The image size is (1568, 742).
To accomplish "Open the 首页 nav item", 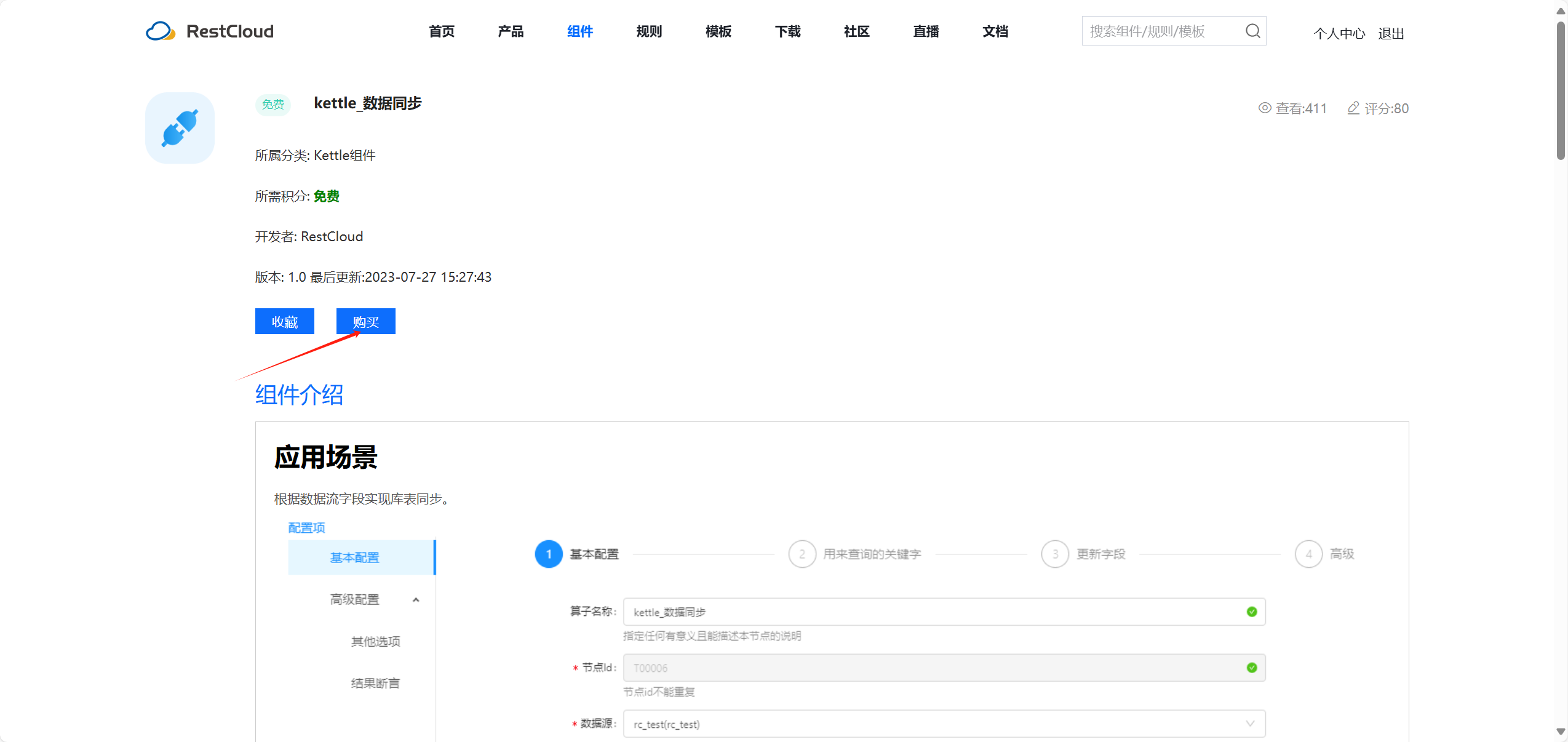I will (442, 31).
